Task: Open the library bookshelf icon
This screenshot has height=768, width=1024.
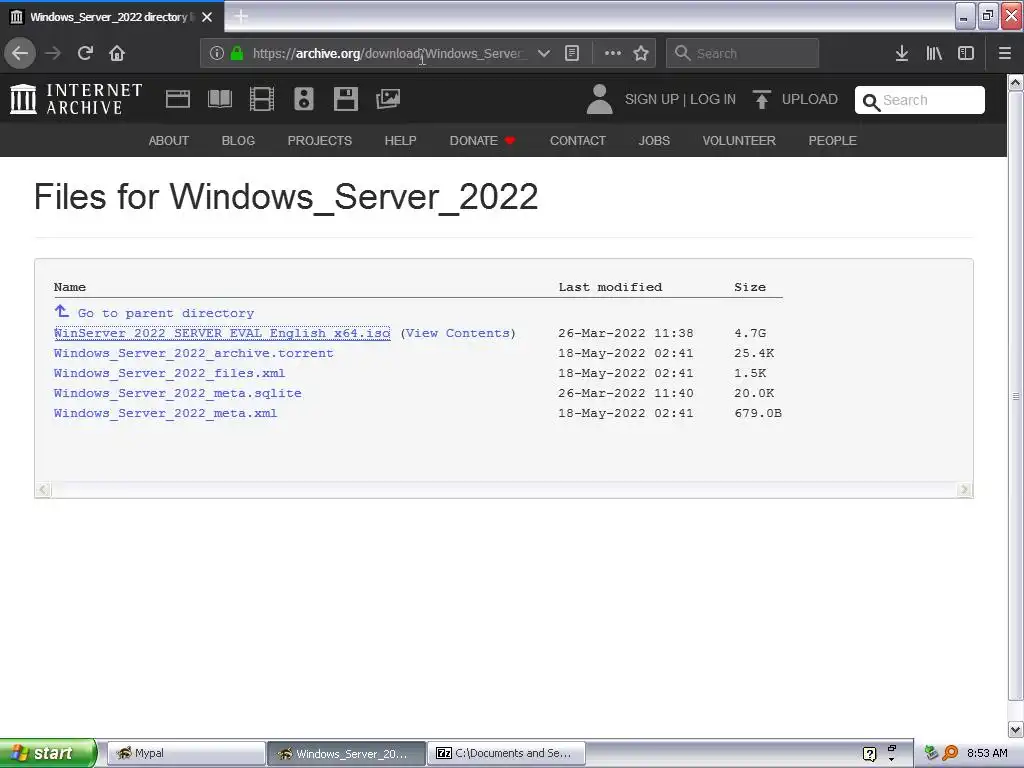Action: [934, 53]
